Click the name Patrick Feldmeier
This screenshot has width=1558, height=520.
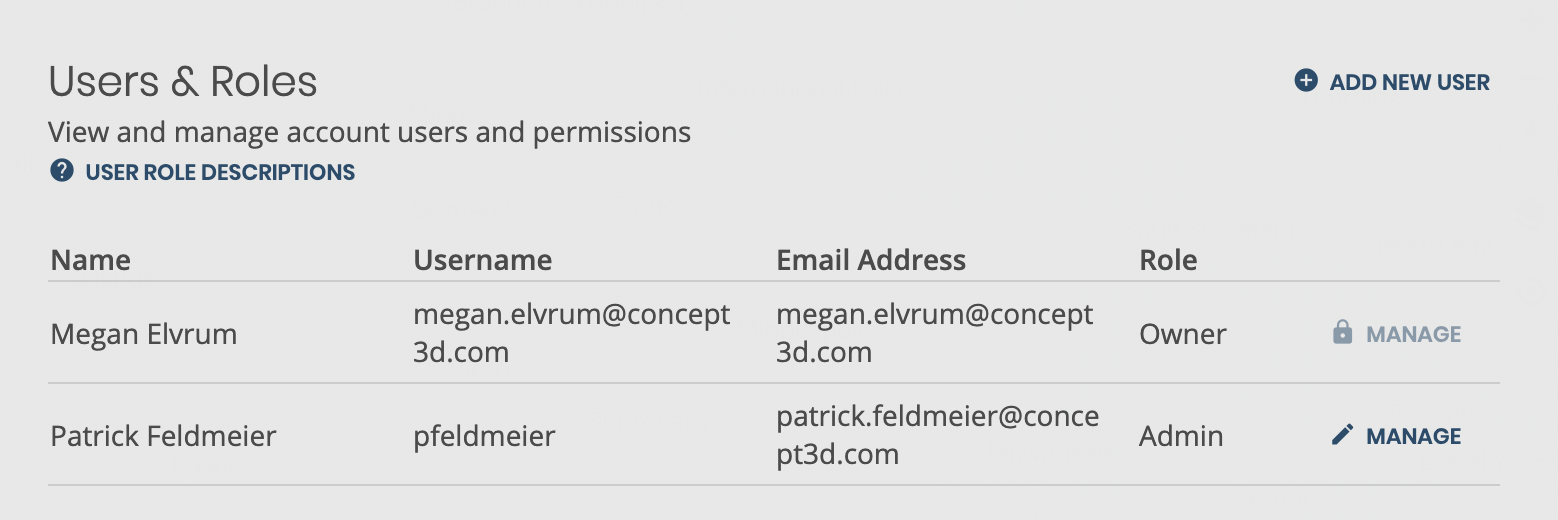click(x=164, y=436)
